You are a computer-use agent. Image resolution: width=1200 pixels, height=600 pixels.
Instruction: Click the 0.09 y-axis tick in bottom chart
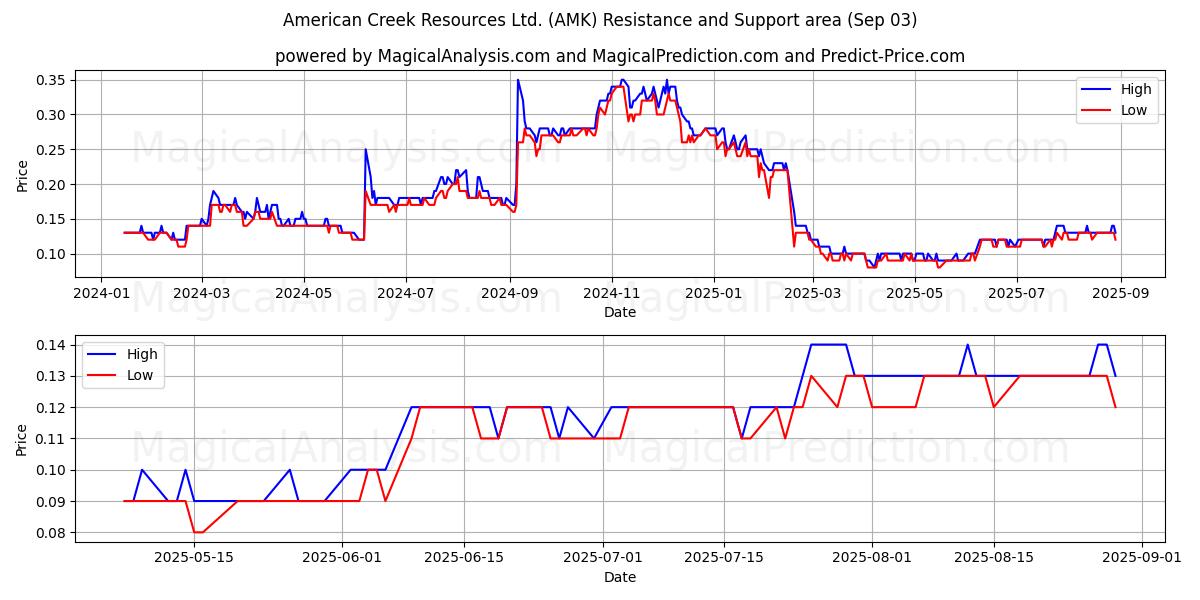tap(52, 502)
